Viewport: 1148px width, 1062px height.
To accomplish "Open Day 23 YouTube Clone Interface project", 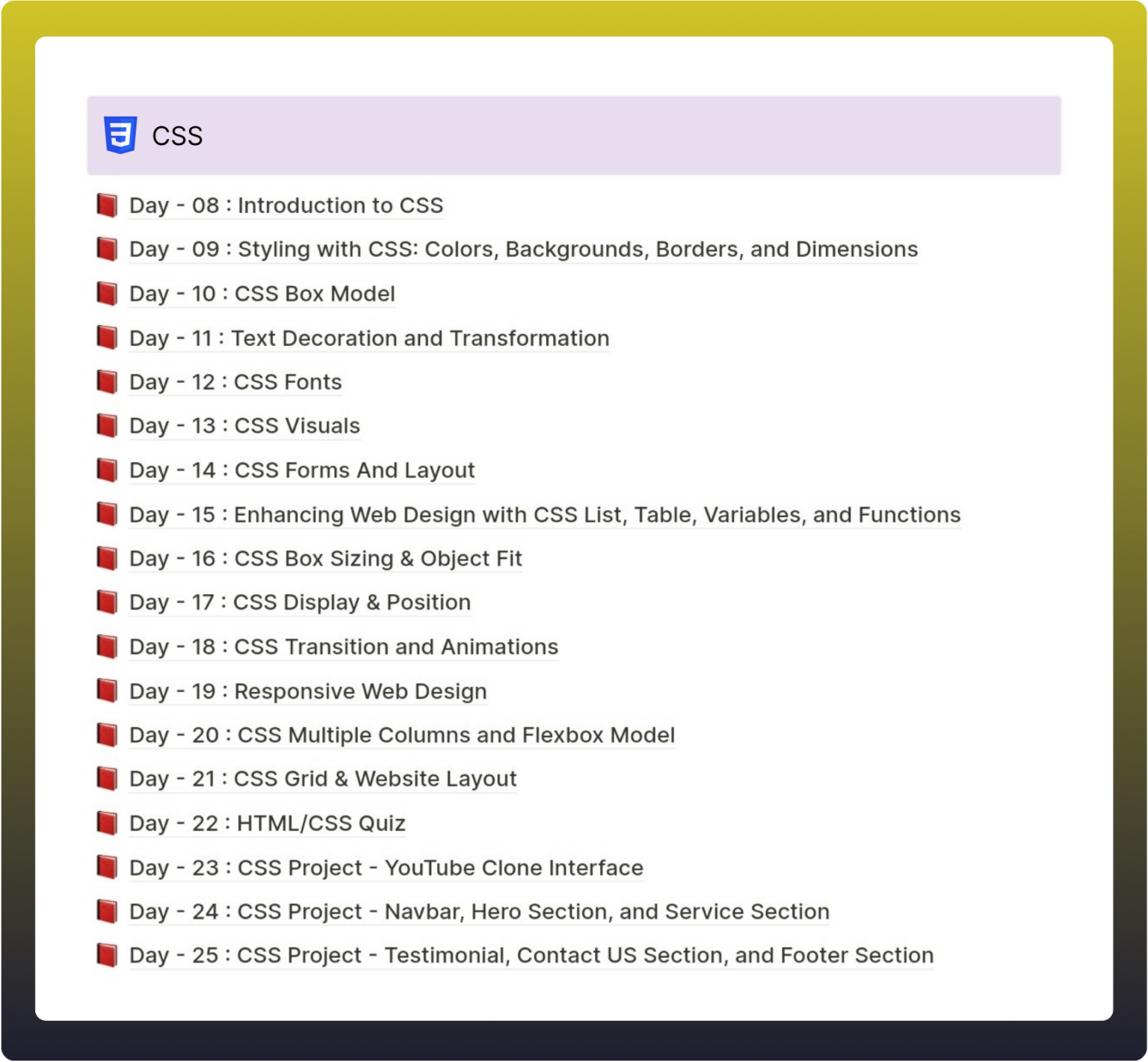I will coord(386,867).
